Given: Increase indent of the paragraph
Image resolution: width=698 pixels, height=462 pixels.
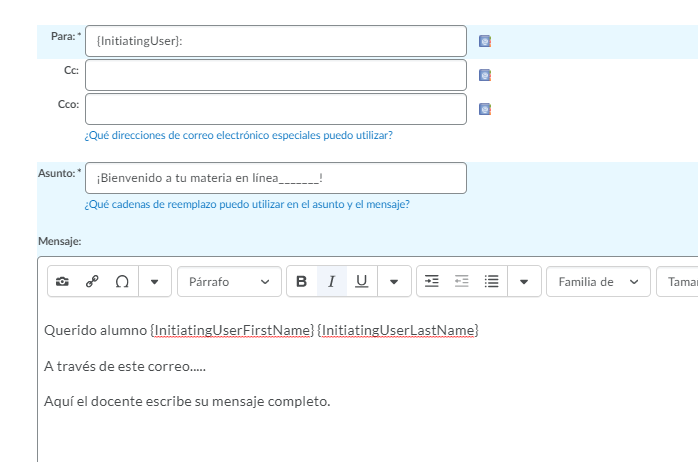Looking at the screenshot, I should click(x=432, y=282).
